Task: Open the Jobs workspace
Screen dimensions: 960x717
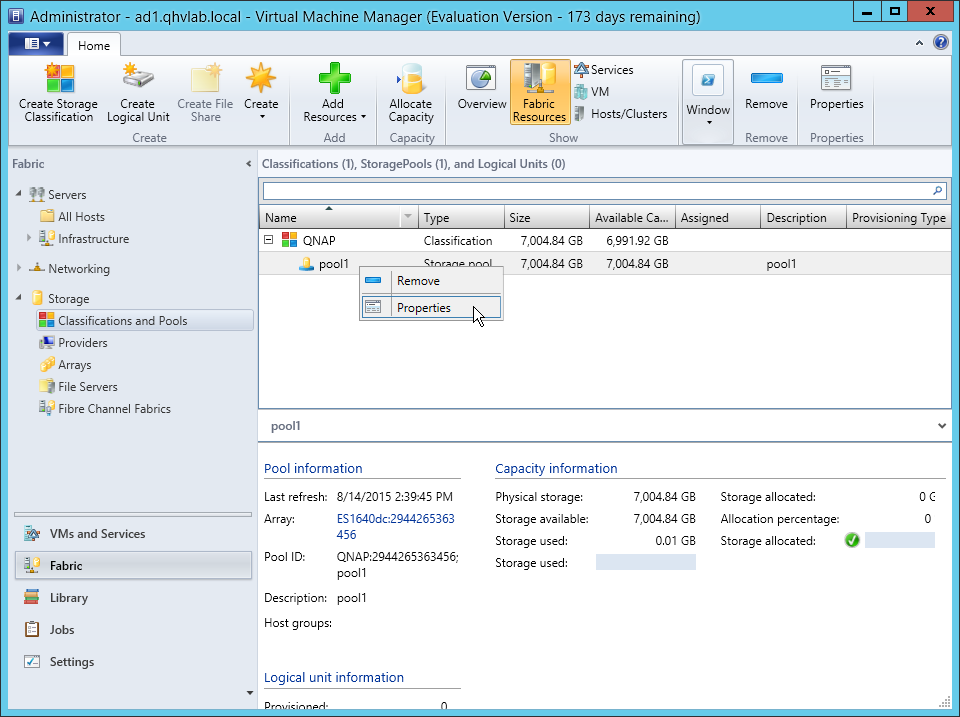Action: pyautogui.click(x=133, y=629)
